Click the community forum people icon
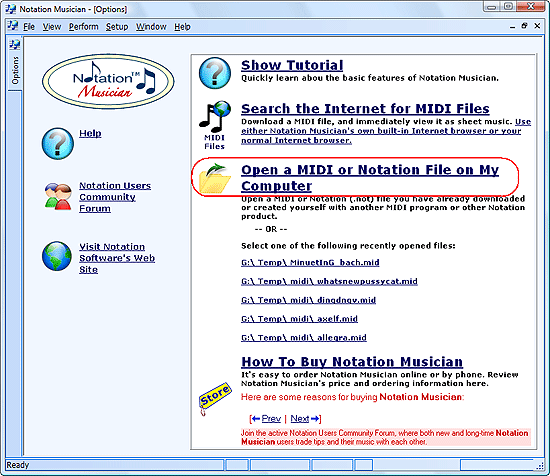 (58, 196)
